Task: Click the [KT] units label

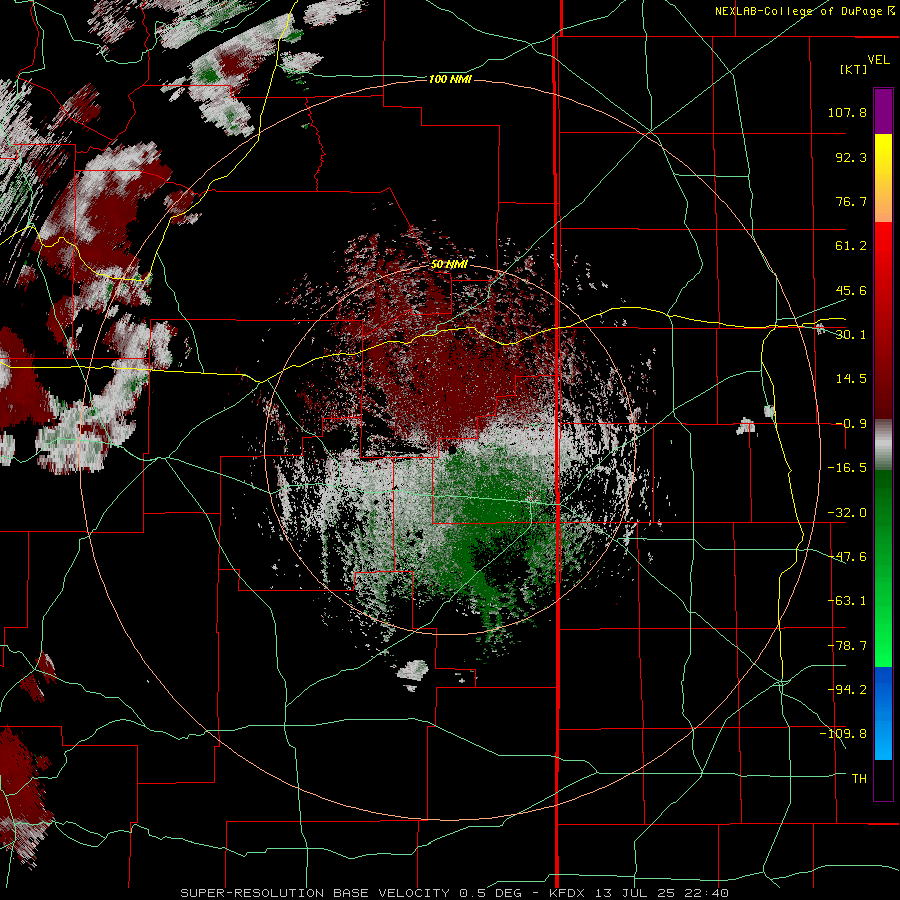Action: 854,69
